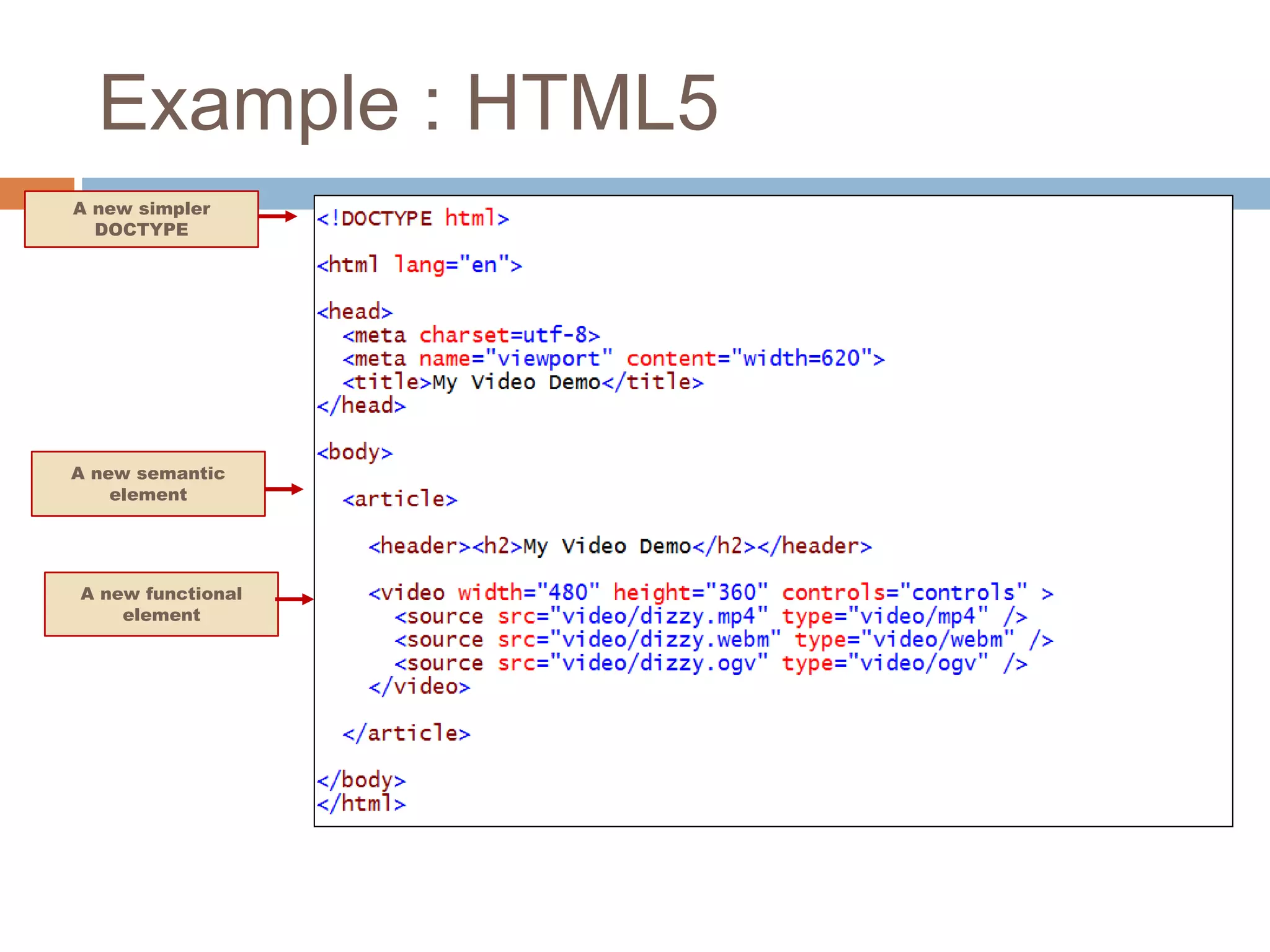
Task: Click the opening '<article>' tag
Action: tap(400, 499)
